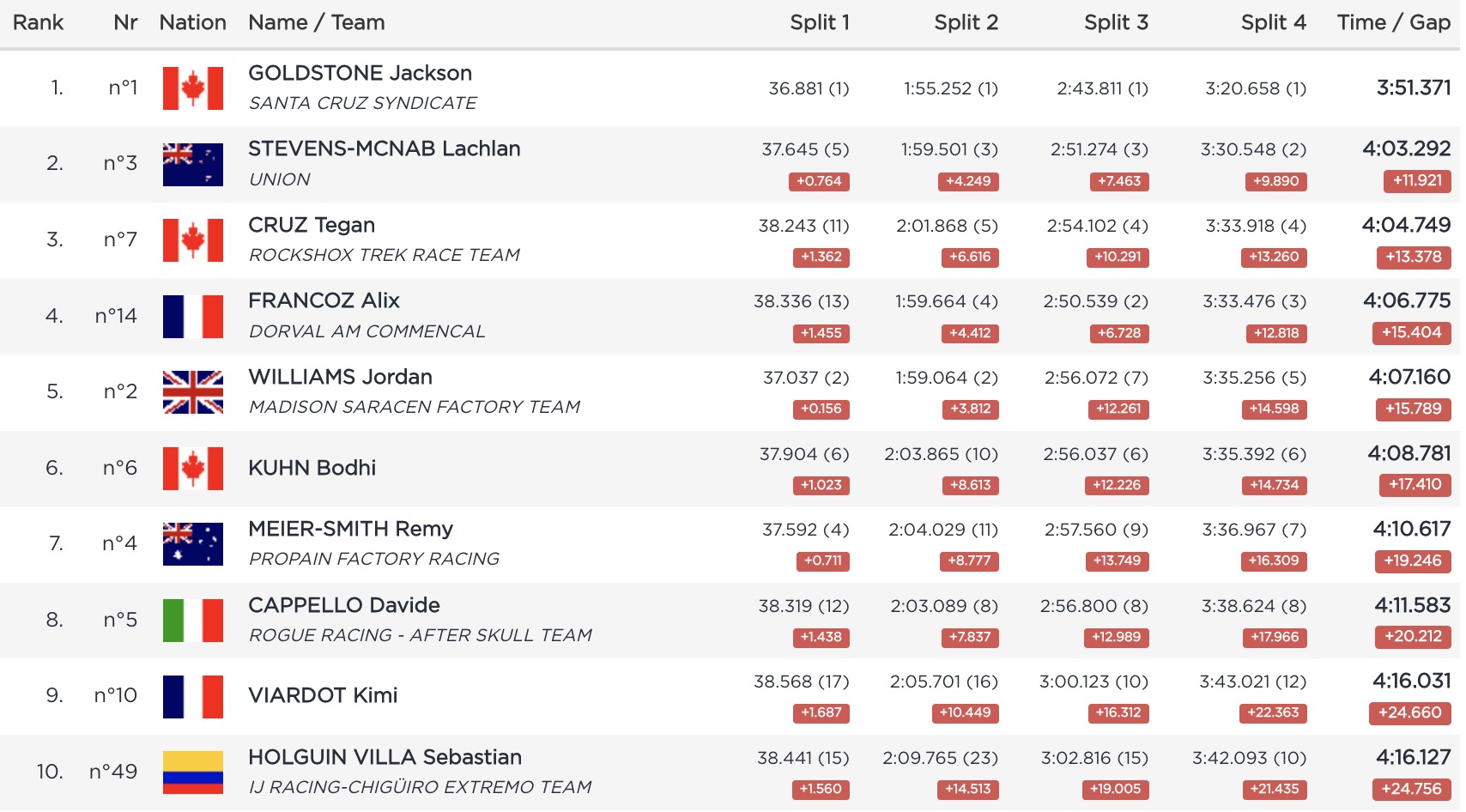1466x812 pixels.
Task: Click the Nation column header
Action: point(192,23)
